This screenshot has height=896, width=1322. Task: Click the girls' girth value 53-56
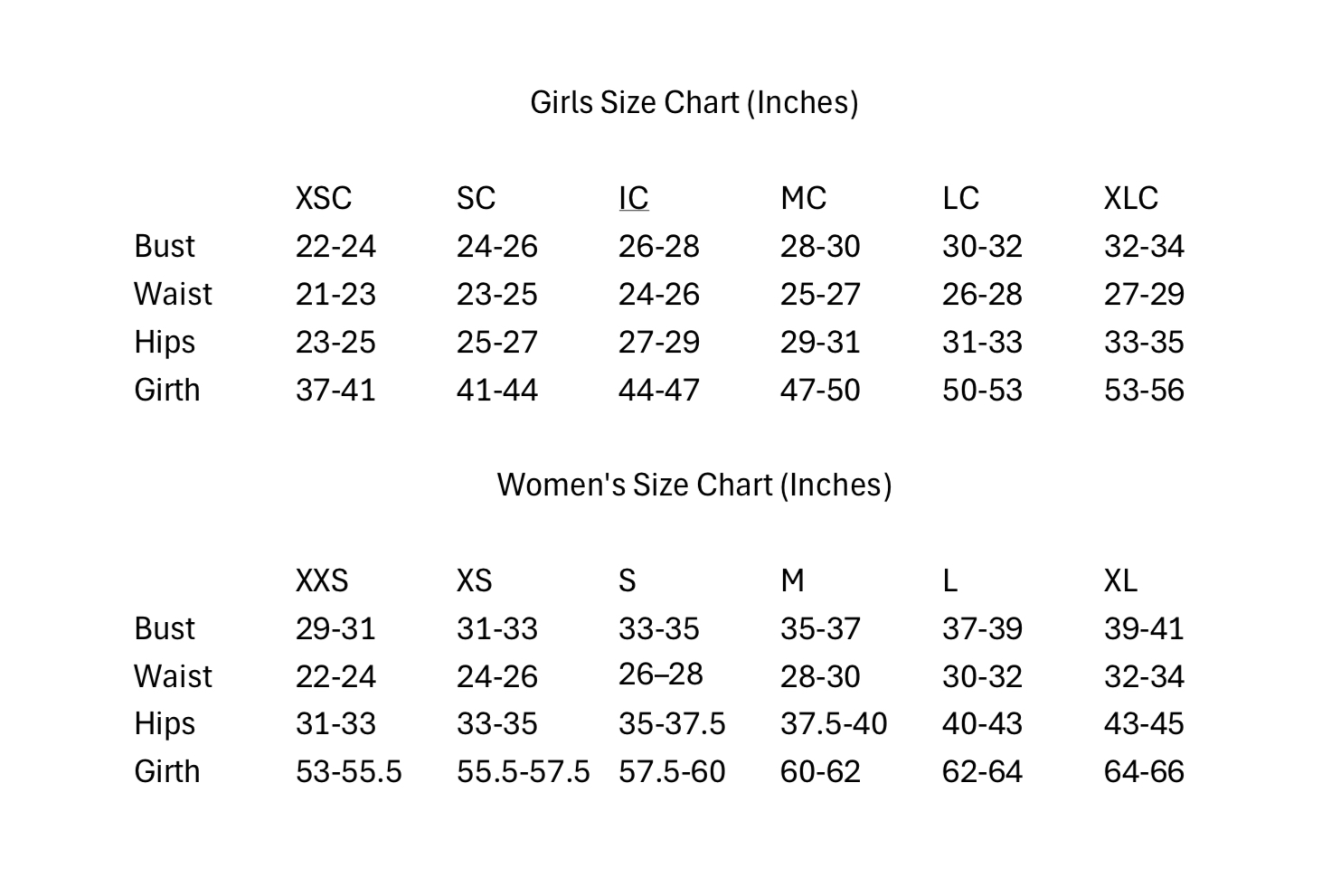[x=1144, y=390]
